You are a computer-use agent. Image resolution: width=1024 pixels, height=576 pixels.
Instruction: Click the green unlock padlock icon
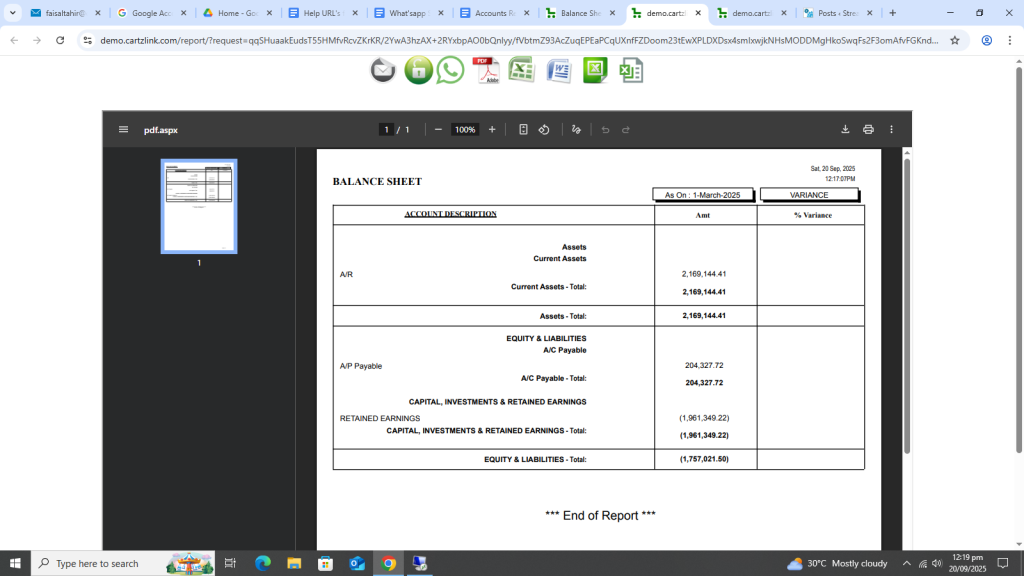(x=418, y=70)
